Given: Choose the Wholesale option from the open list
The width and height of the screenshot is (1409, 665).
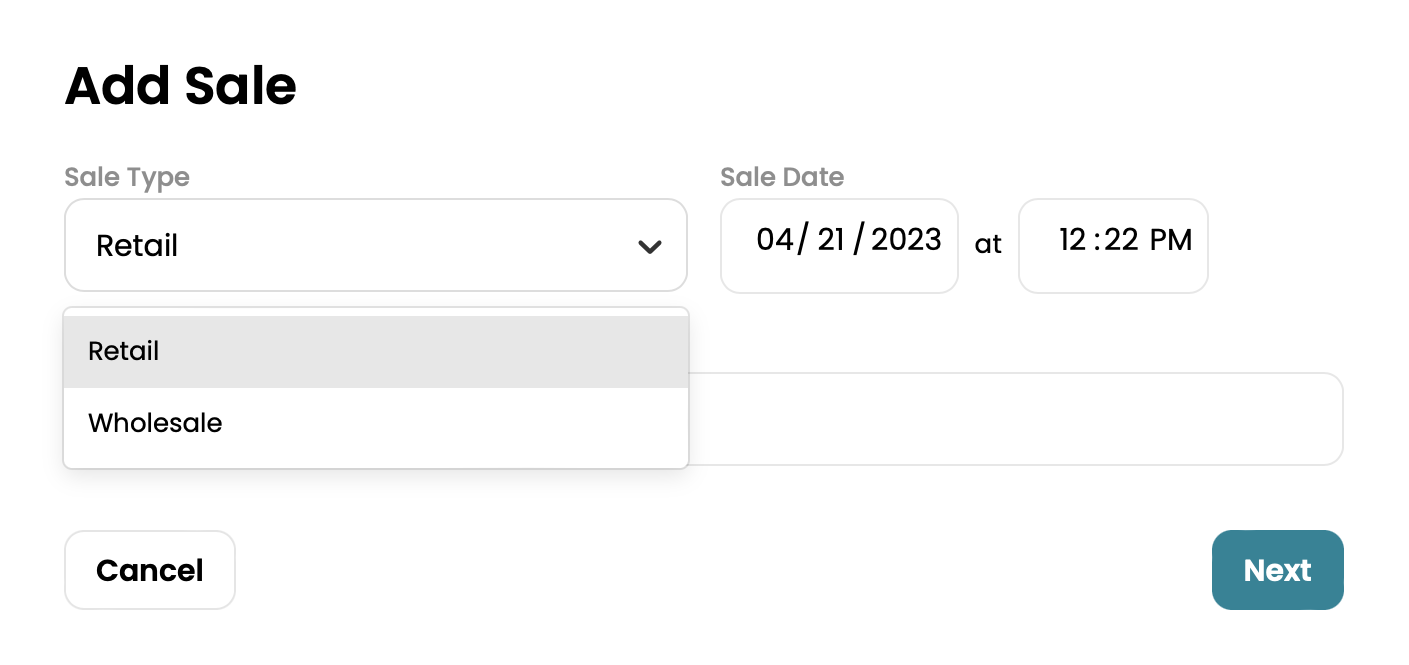Looking at the screenshot, I should click(x=155, y=424).
